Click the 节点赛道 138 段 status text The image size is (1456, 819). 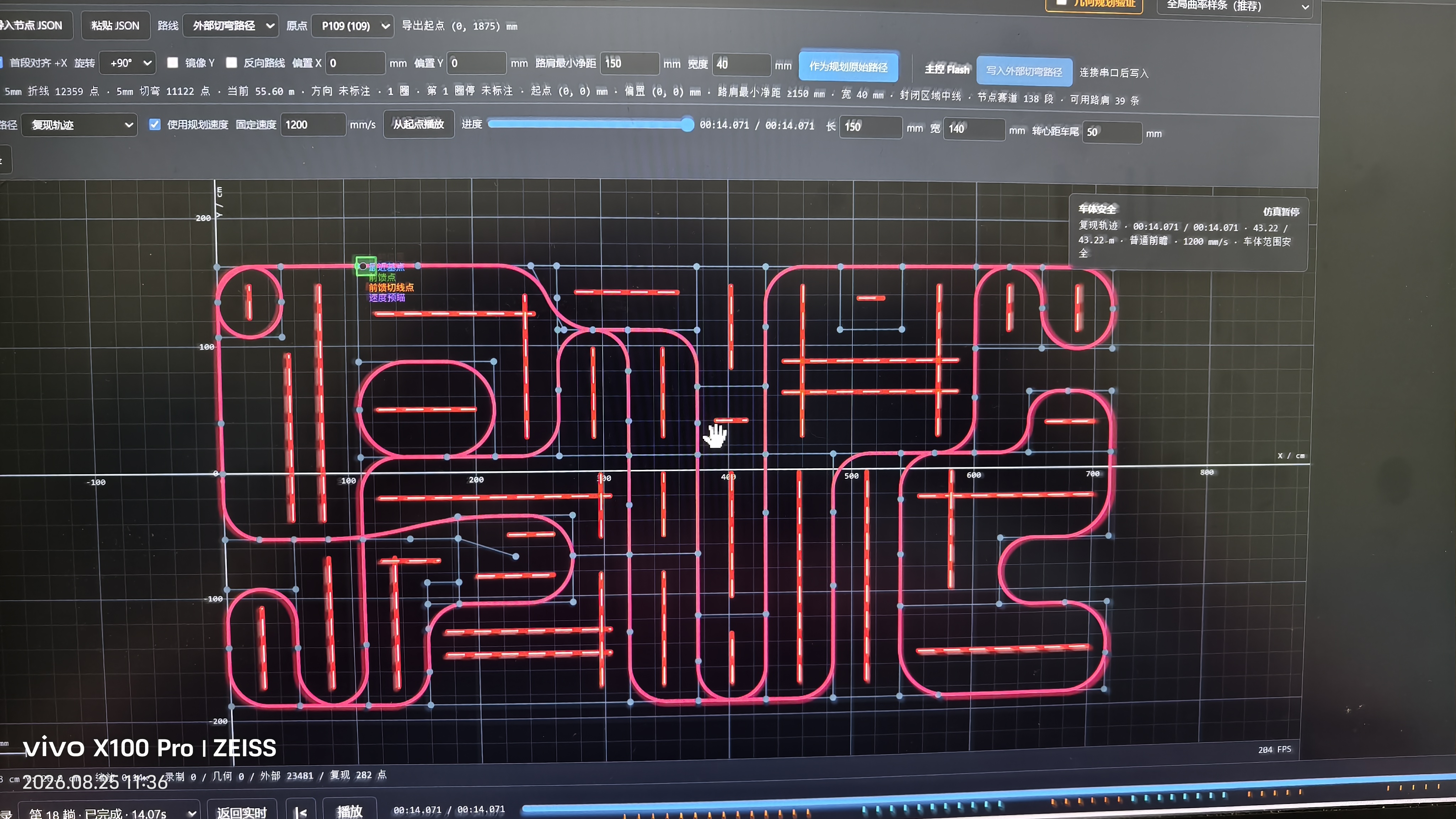click(1015, 98)
